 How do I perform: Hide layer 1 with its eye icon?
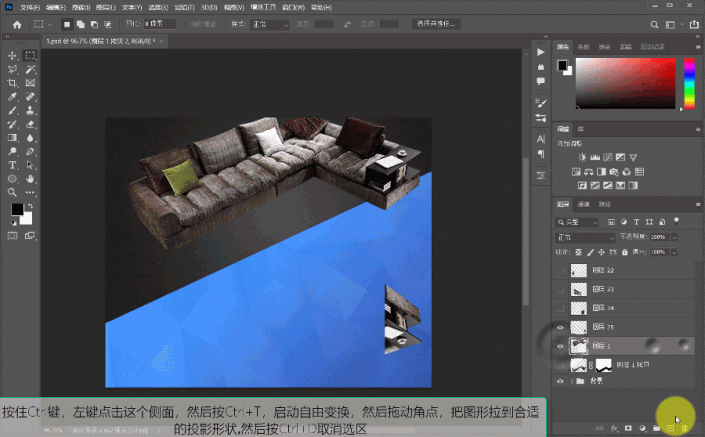click(x=560, y=346)
